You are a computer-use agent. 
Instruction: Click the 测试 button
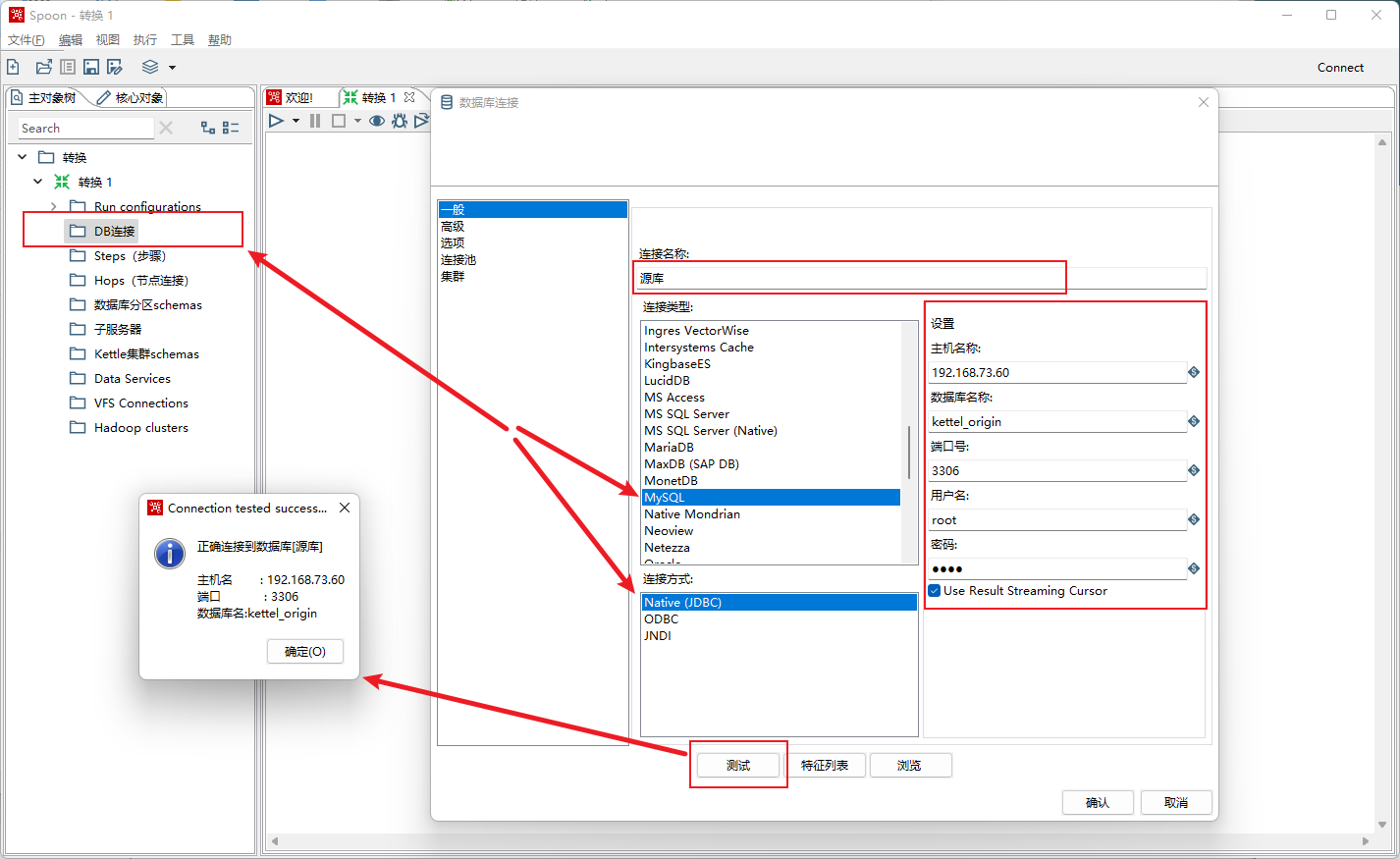point(738,765)
